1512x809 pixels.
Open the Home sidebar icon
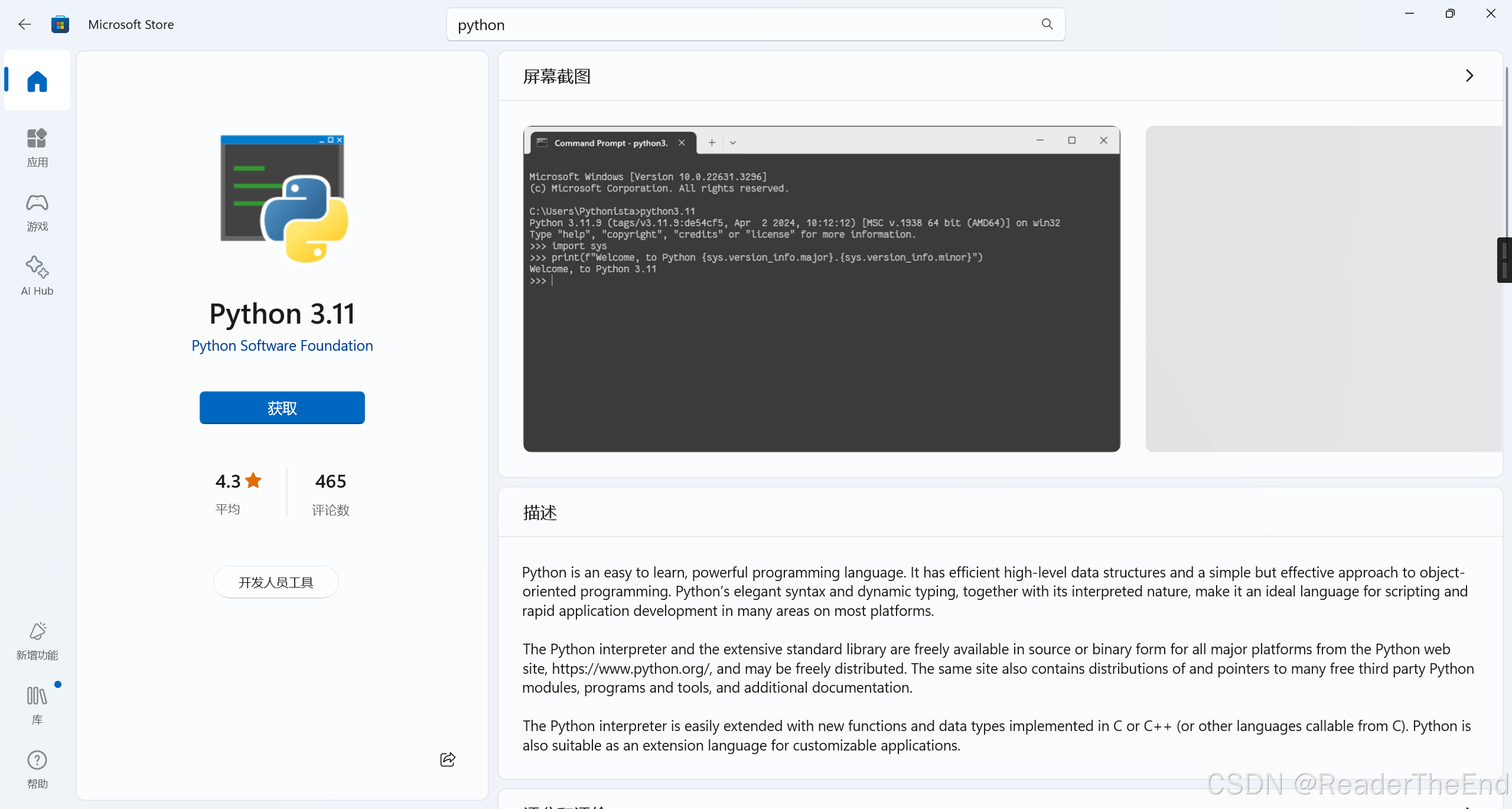(x=37, y=81)
